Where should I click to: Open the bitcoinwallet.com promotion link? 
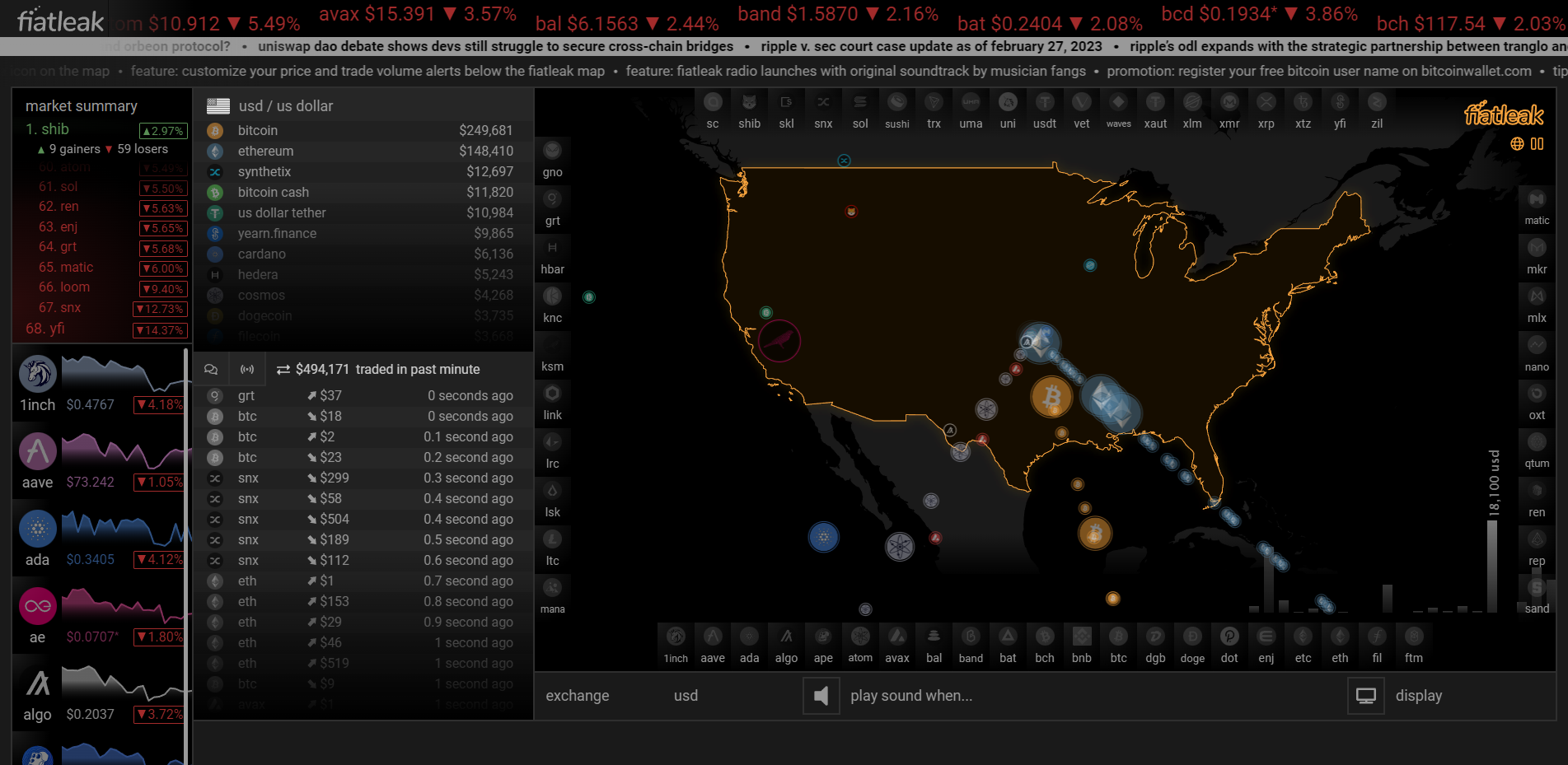coord(1319,72)
